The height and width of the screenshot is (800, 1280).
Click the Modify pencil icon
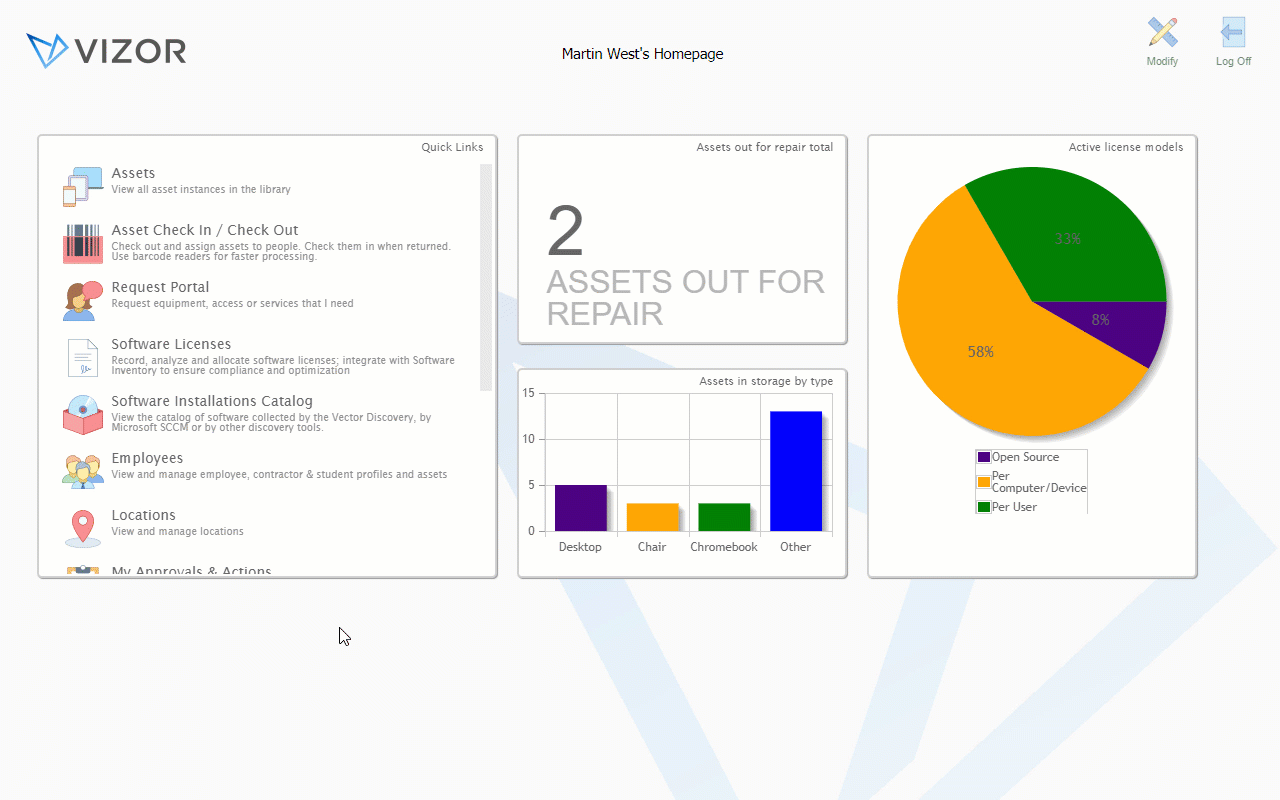coord(1162,32)
